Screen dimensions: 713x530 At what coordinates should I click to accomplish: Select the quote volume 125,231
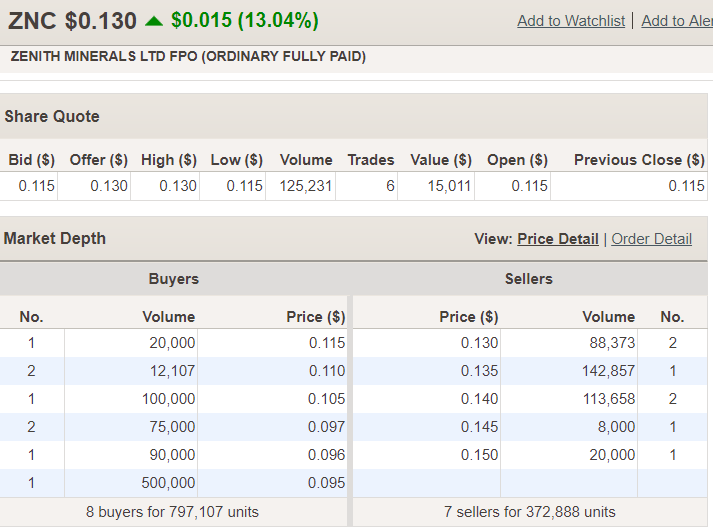(x=306, y=186)
